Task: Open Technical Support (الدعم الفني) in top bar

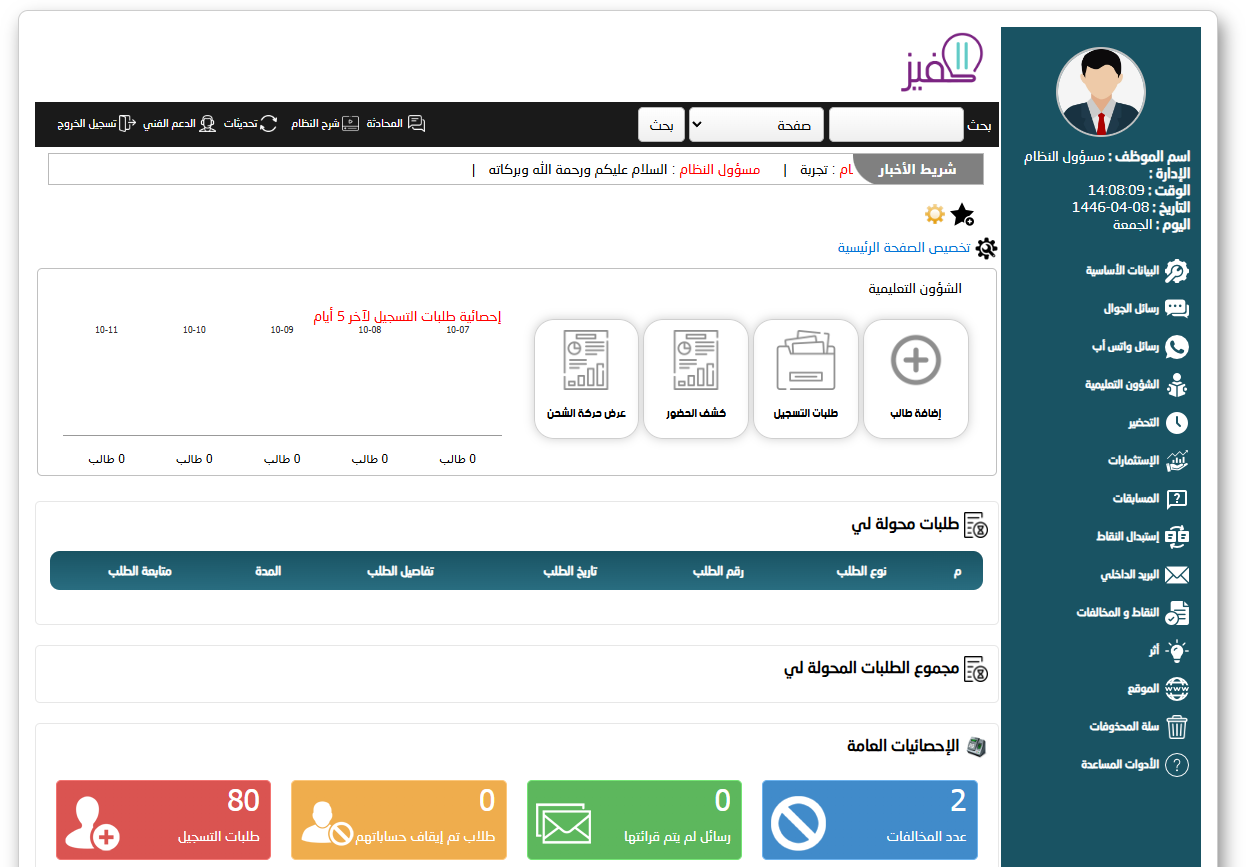Action: click(179, 123)
